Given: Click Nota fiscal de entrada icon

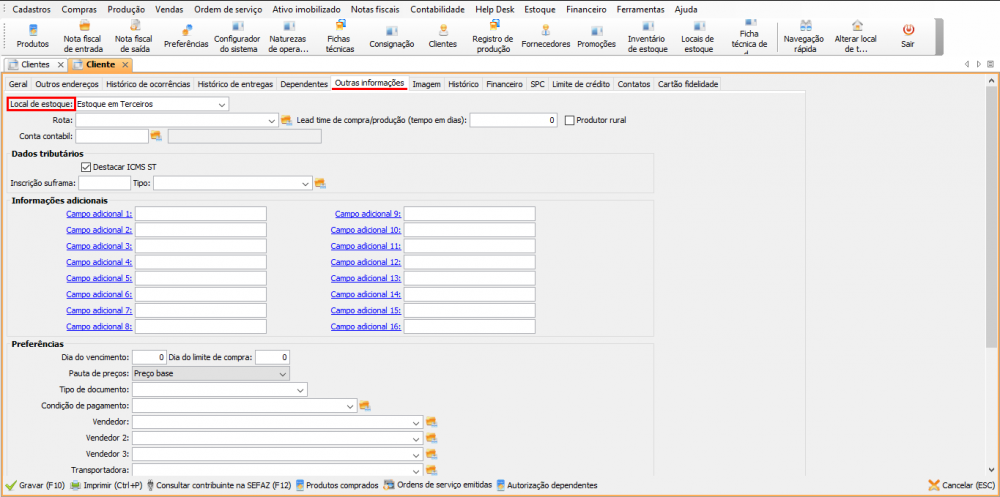Looking at the screenshot, I should [84, 36].
